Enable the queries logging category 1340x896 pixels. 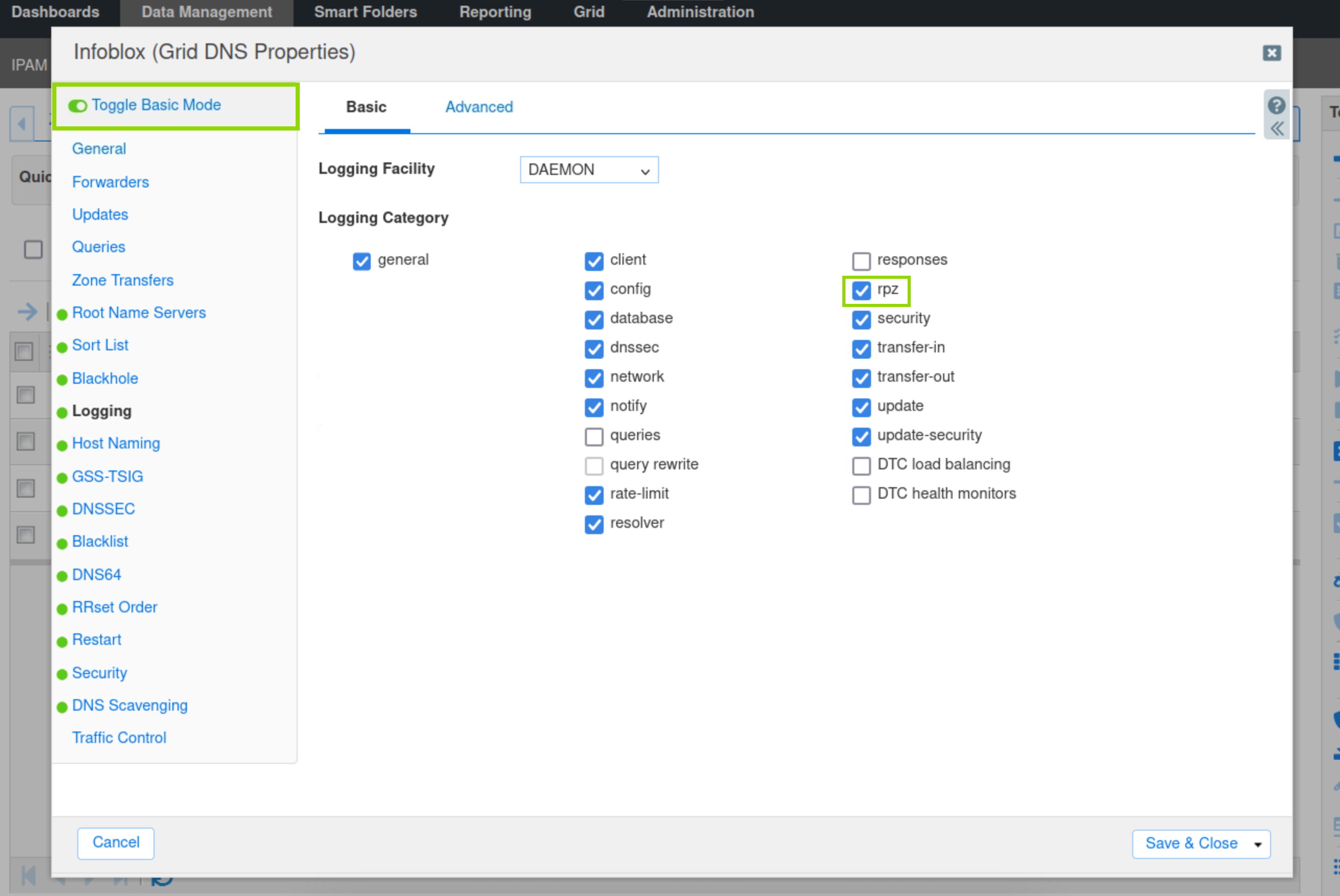594,437
